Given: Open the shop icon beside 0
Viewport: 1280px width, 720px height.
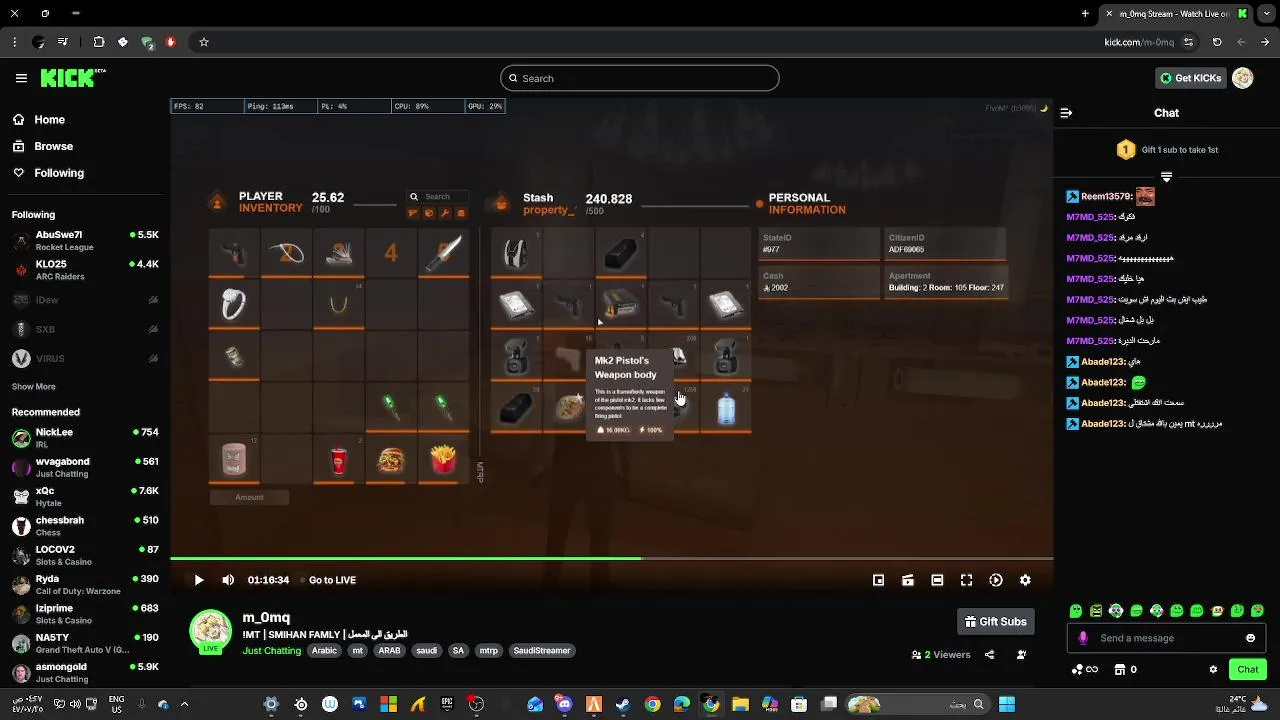Looking at the screenshot, I should point(1120,670).
